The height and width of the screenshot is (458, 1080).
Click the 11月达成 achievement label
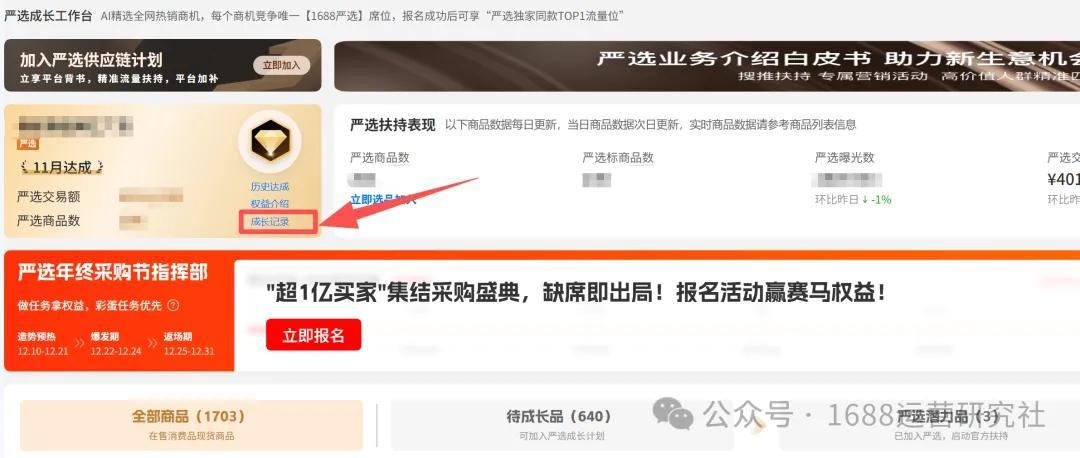pos(62,167)
